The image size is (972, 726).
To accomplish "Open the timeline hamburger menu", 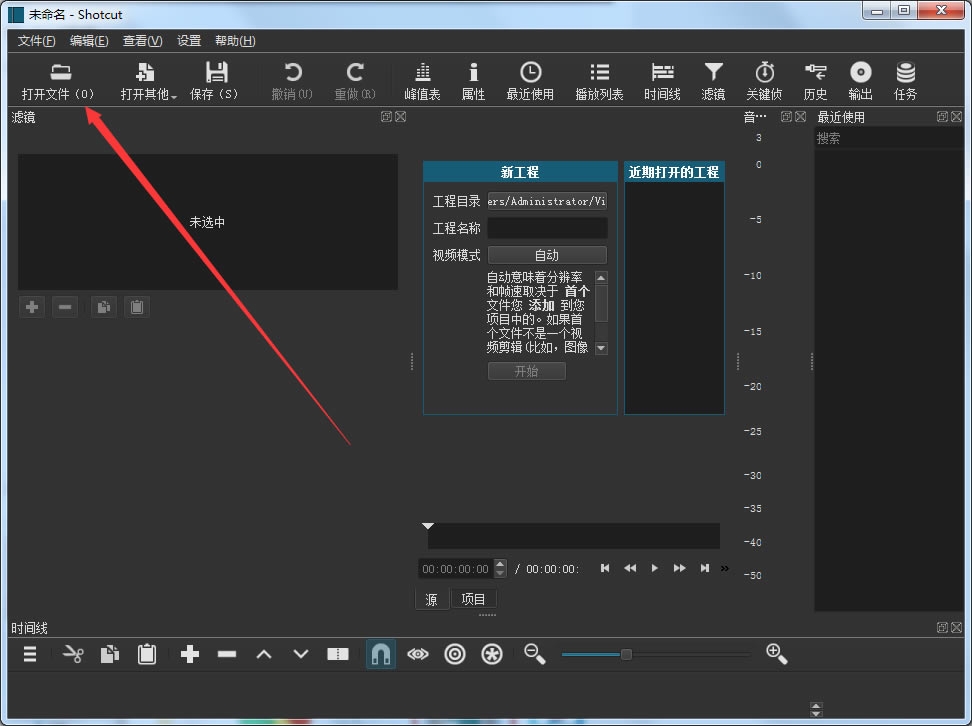I will [x=29, y=653].
